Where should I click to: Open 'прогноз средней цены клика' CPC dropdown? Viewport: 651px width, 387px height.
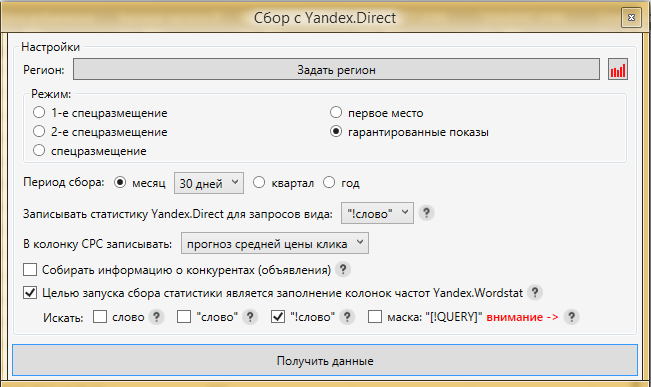click(275, 243)
